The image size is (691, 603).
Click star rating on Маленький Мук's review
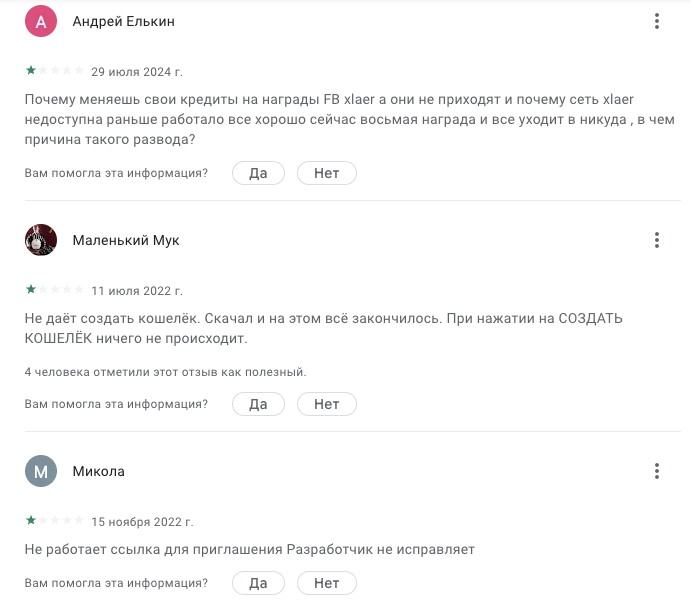pos(55,290)
